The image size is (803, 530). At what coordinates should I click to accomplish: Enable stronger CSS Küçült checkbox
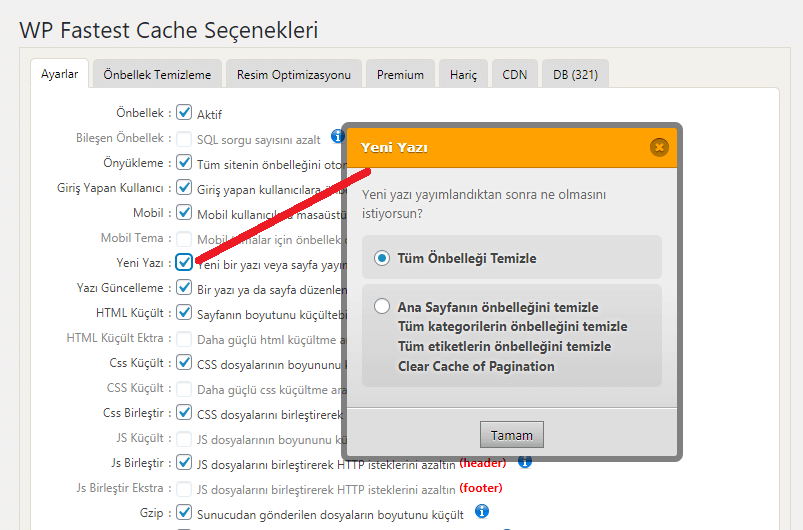[x=184, y=388]
